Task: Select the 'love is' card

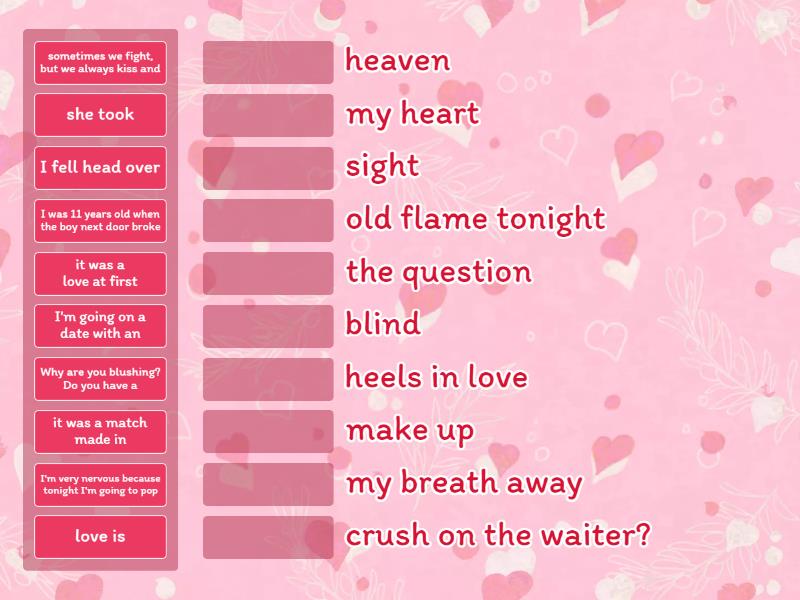Action: click(99, 537)
